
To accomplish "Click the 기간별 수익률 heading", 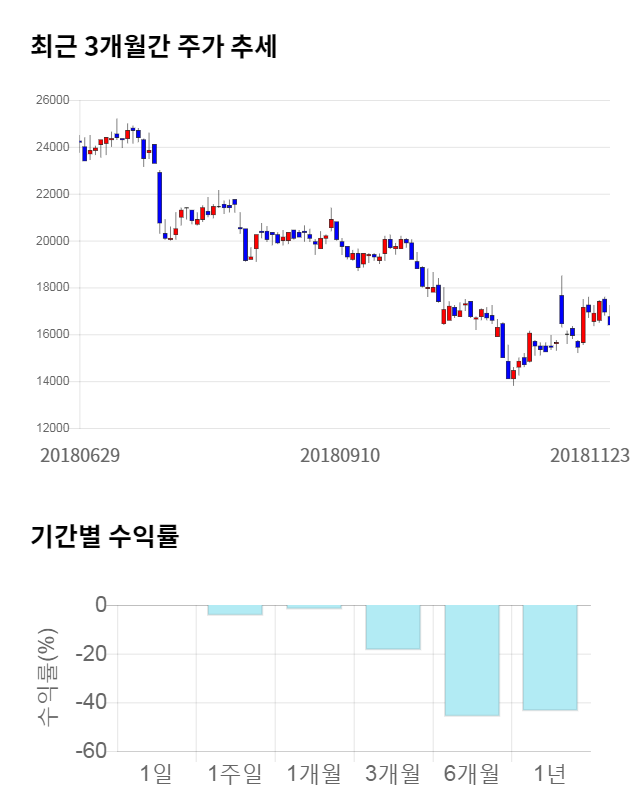I will point(105,535).
